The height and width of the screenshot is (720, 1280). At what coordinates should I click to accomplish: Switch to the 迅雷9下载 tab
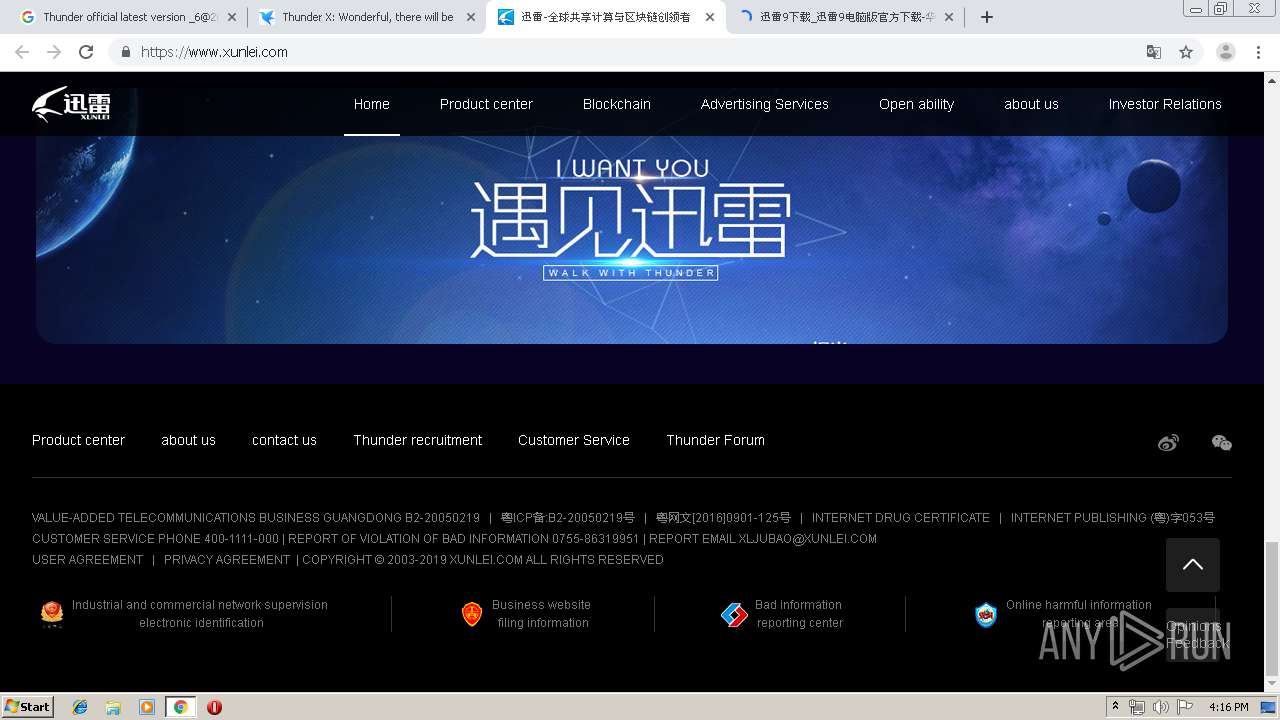point(845,17)
